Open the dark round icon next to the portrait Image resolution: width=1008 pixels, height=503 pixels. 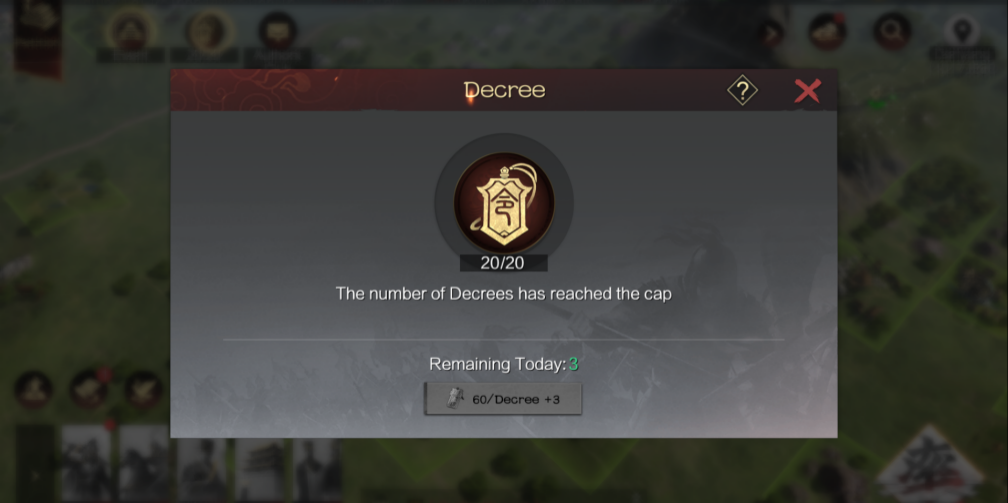pos(278,31)
